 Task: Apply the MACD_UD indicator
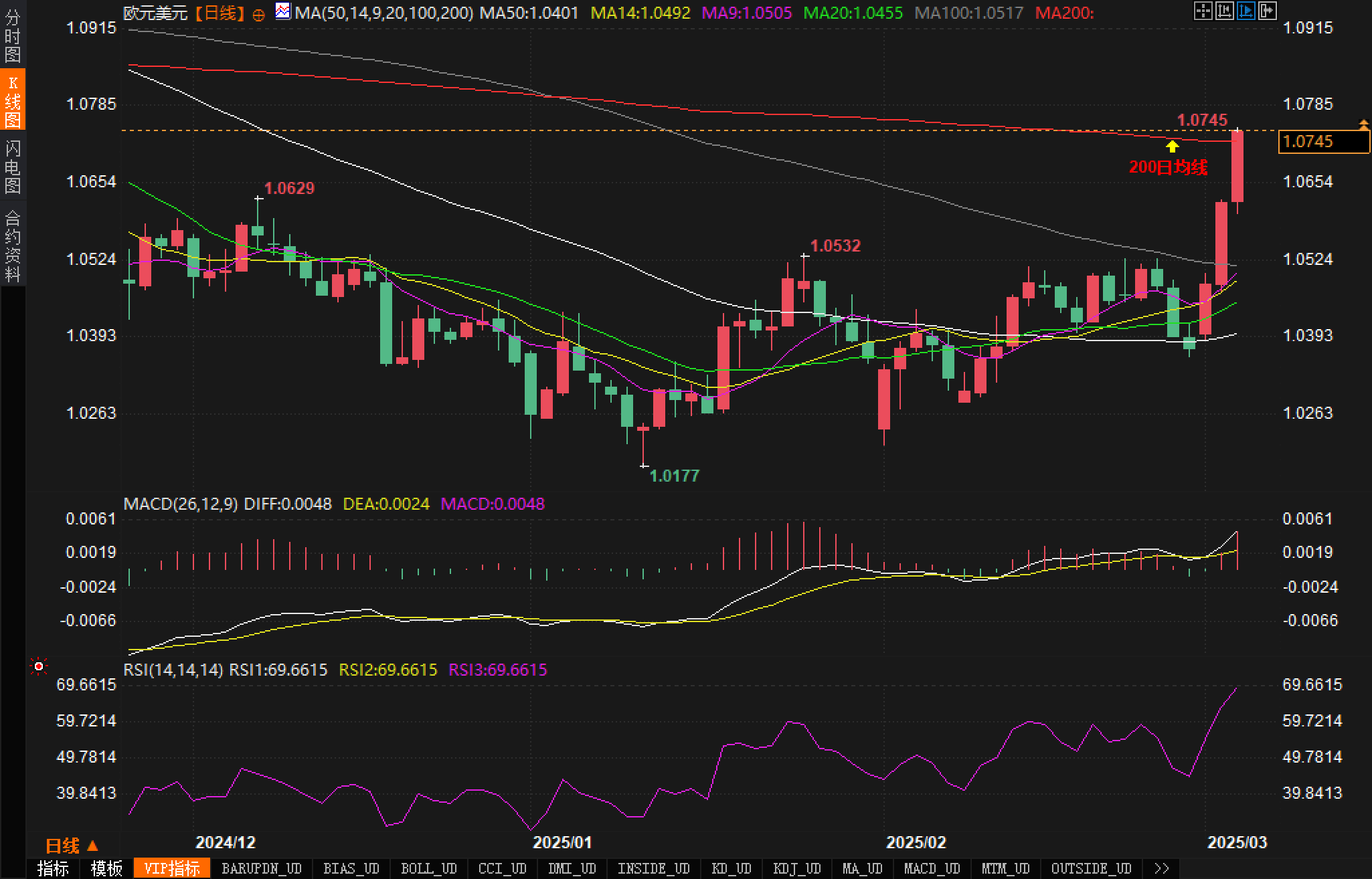coord(932,868)
